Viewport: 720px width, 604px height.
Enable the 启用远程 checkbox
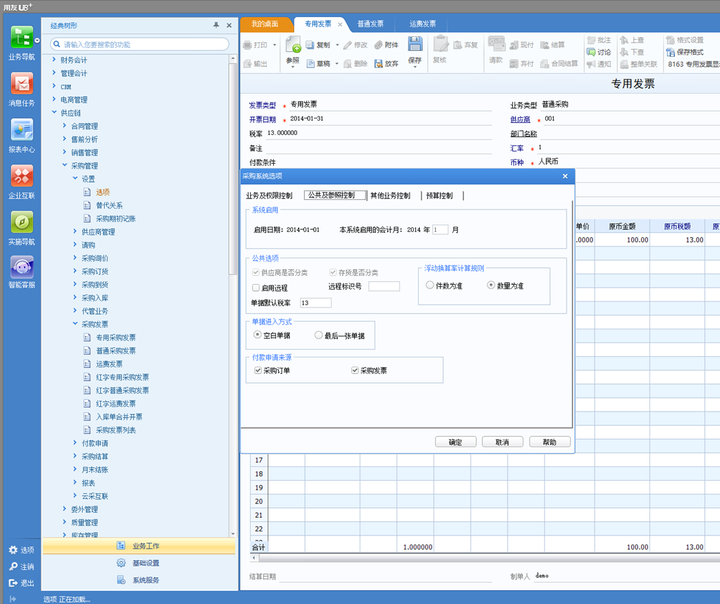click(256, 287)
